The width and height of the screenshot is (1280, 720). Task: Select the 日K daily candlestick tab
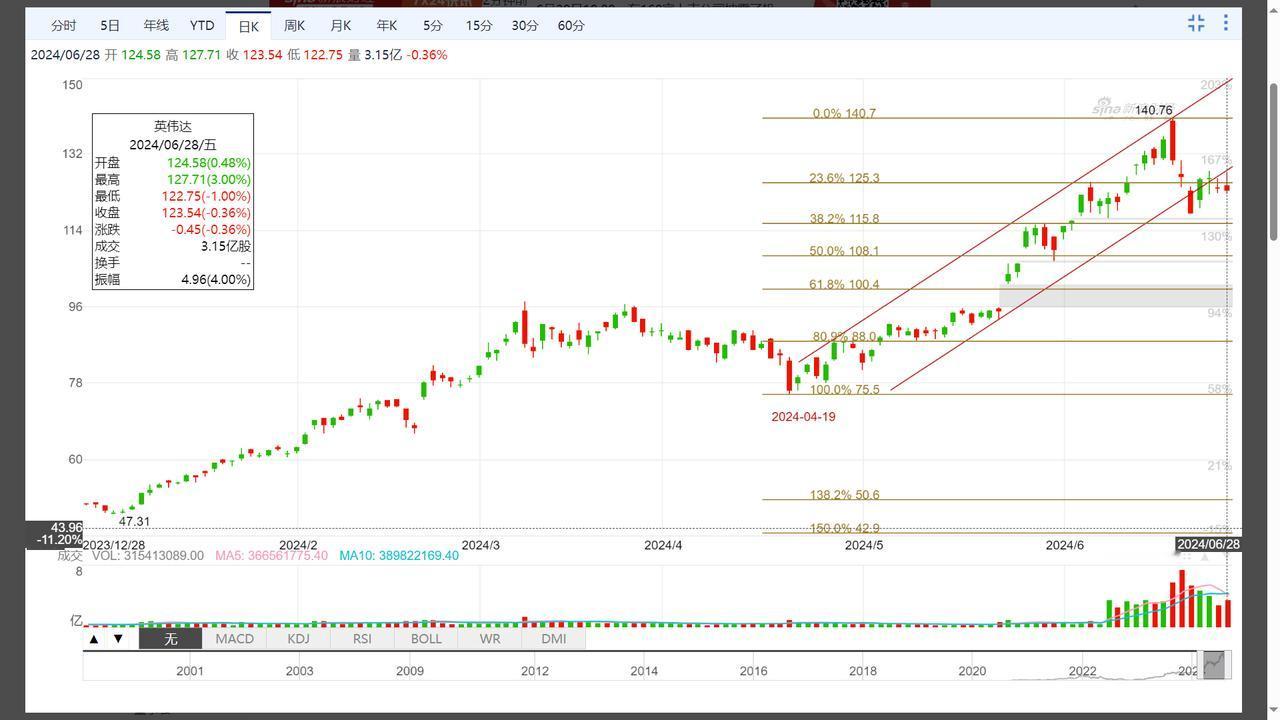248,26
